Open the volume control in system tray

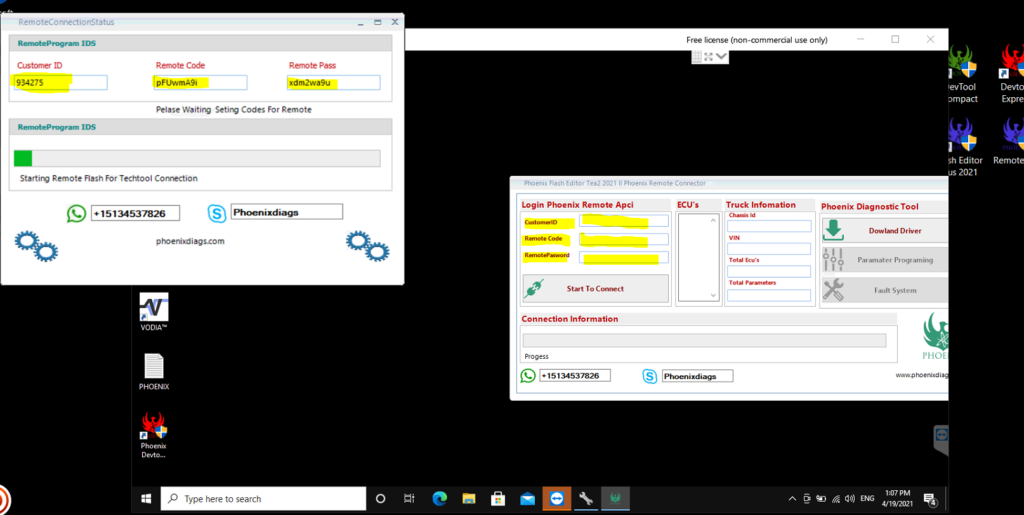click(x=850, y=499)
